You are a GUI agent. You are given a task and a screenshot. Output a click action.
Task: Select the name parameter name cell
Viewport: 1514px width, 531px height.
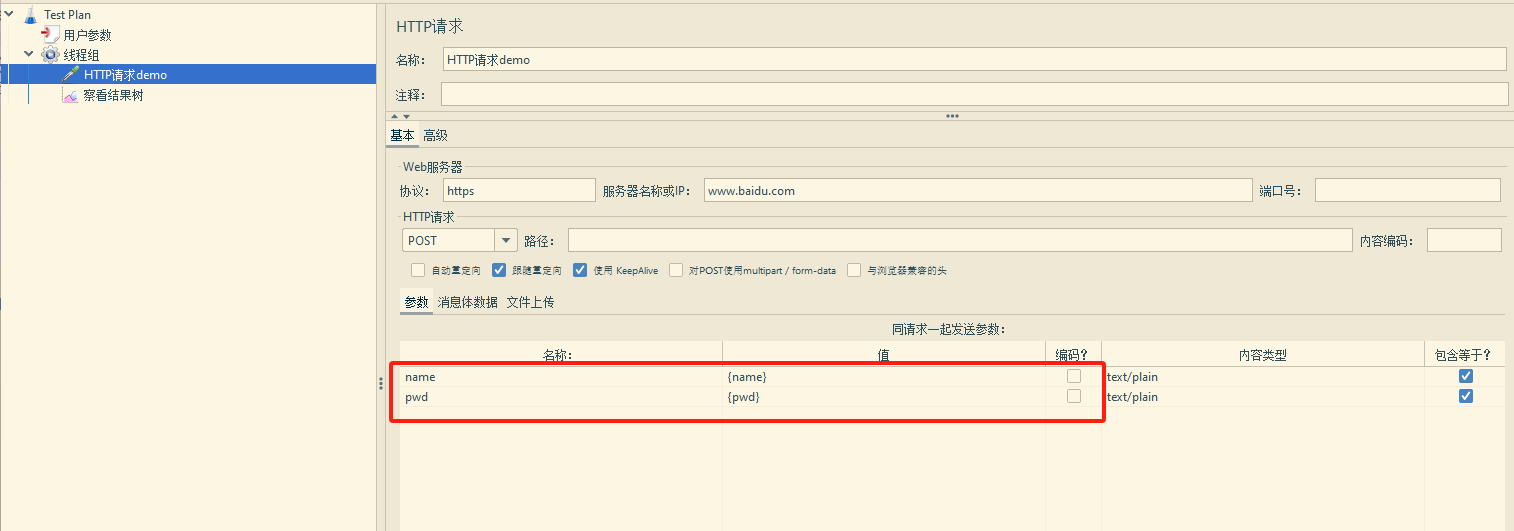(x=561, y=376)
